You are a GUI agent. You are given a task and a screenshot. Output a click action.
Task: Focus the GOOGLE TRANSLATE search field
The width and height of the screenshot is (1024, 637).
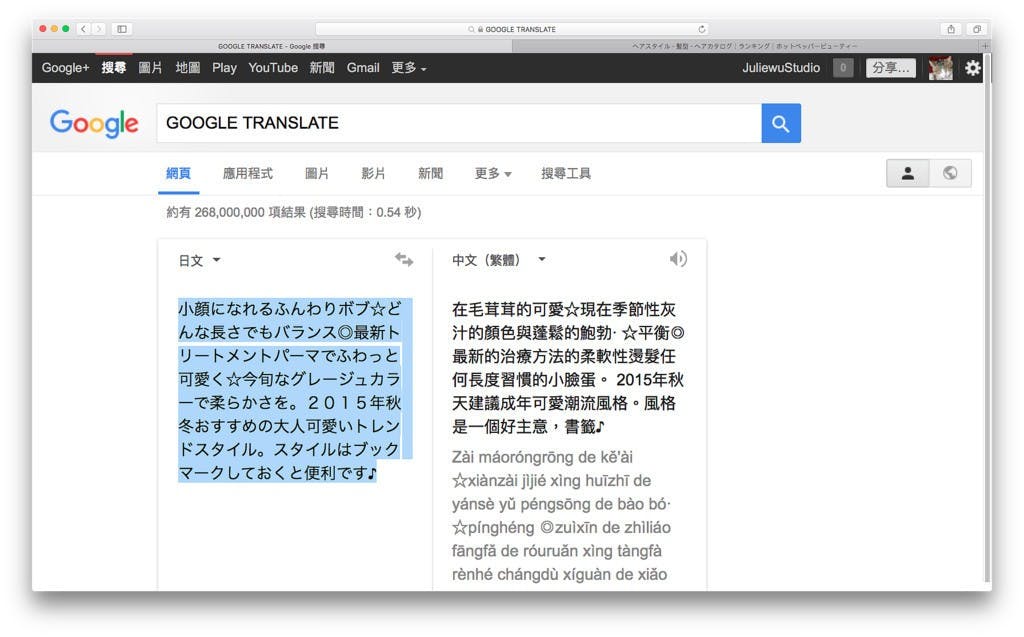point(459,123)
